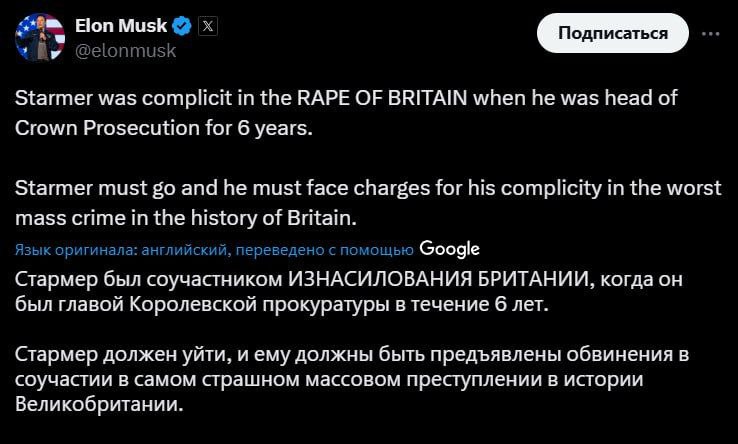Click the @elonmusk handle
This screenshot has height=444, width=738.
(126, 50)
